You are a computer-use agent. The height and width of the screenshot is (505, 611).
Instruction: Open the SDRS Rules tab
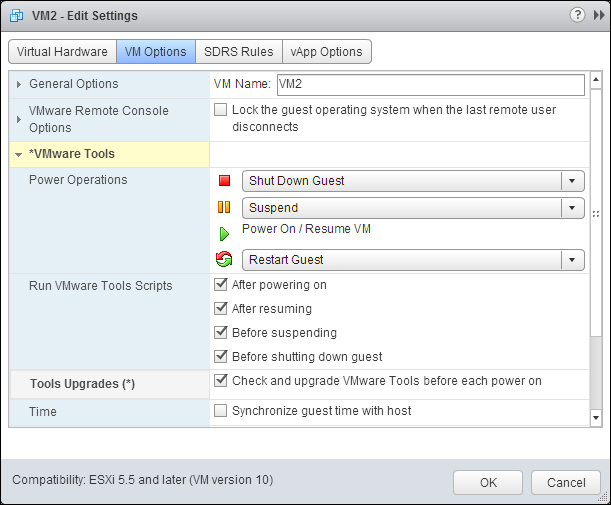click(239, 51)
